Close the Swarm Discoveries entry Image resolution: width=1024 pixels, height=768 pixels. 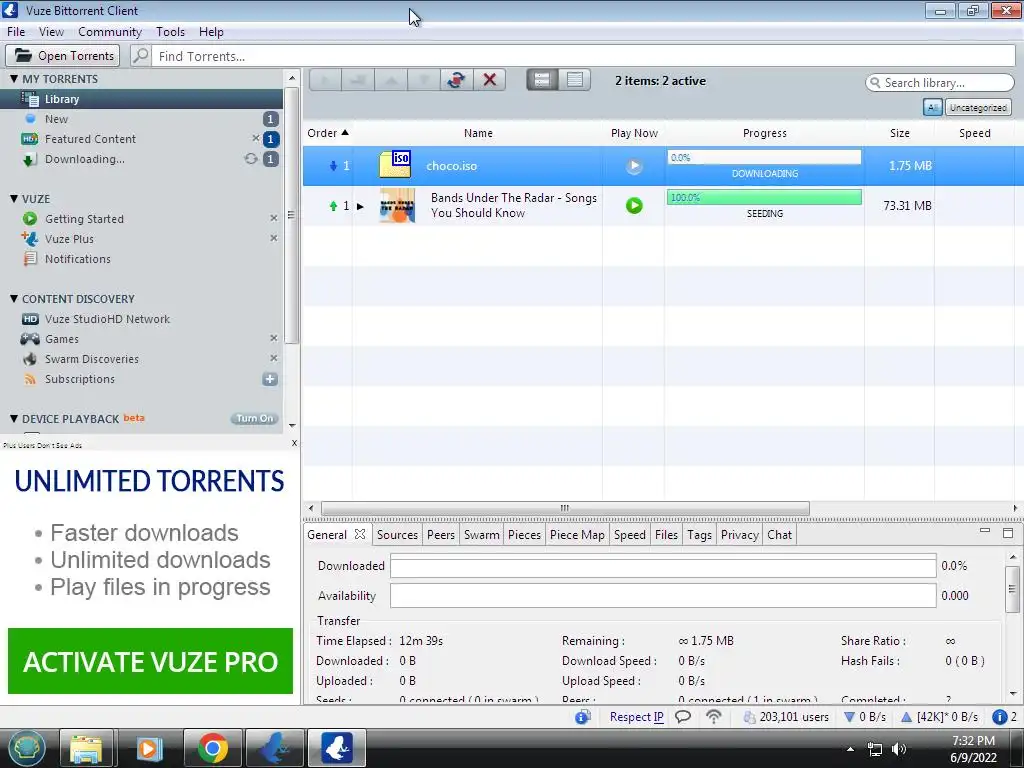pyautogui.click(x=274, y=358)
